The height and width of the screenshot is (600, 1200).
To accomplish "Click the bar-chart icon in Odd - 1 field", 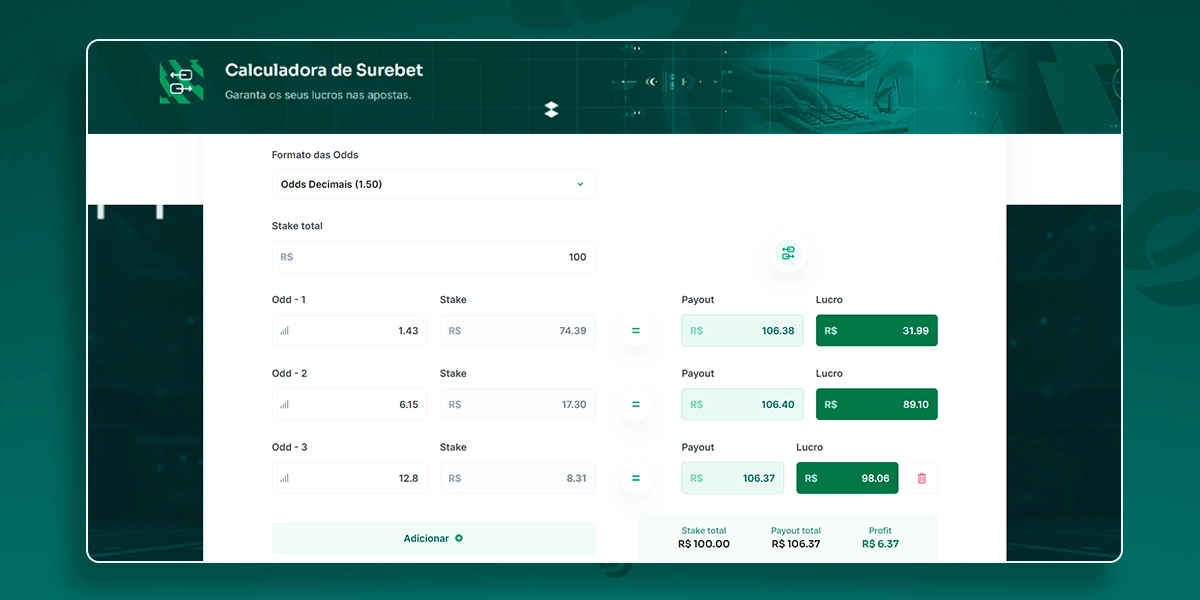I will 284,330.
